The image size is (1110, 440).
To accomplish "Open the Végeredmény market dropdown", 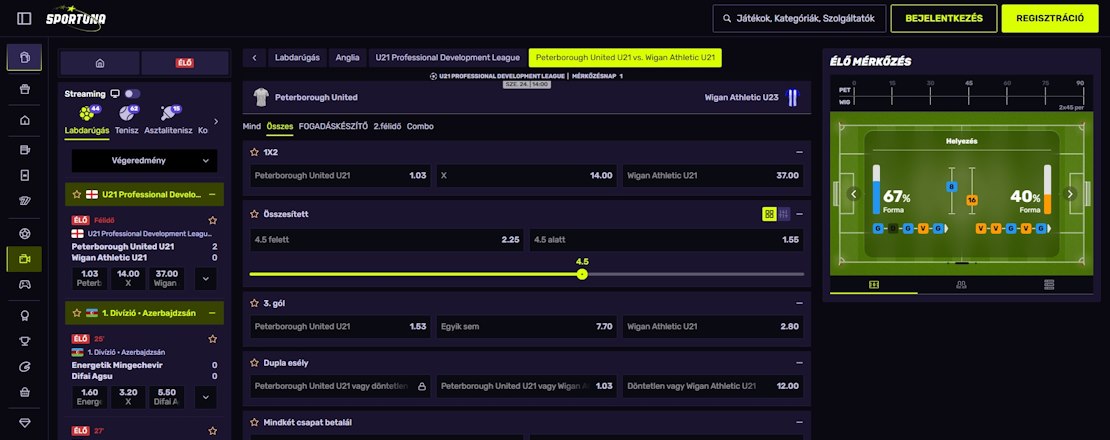I will 144,161.
